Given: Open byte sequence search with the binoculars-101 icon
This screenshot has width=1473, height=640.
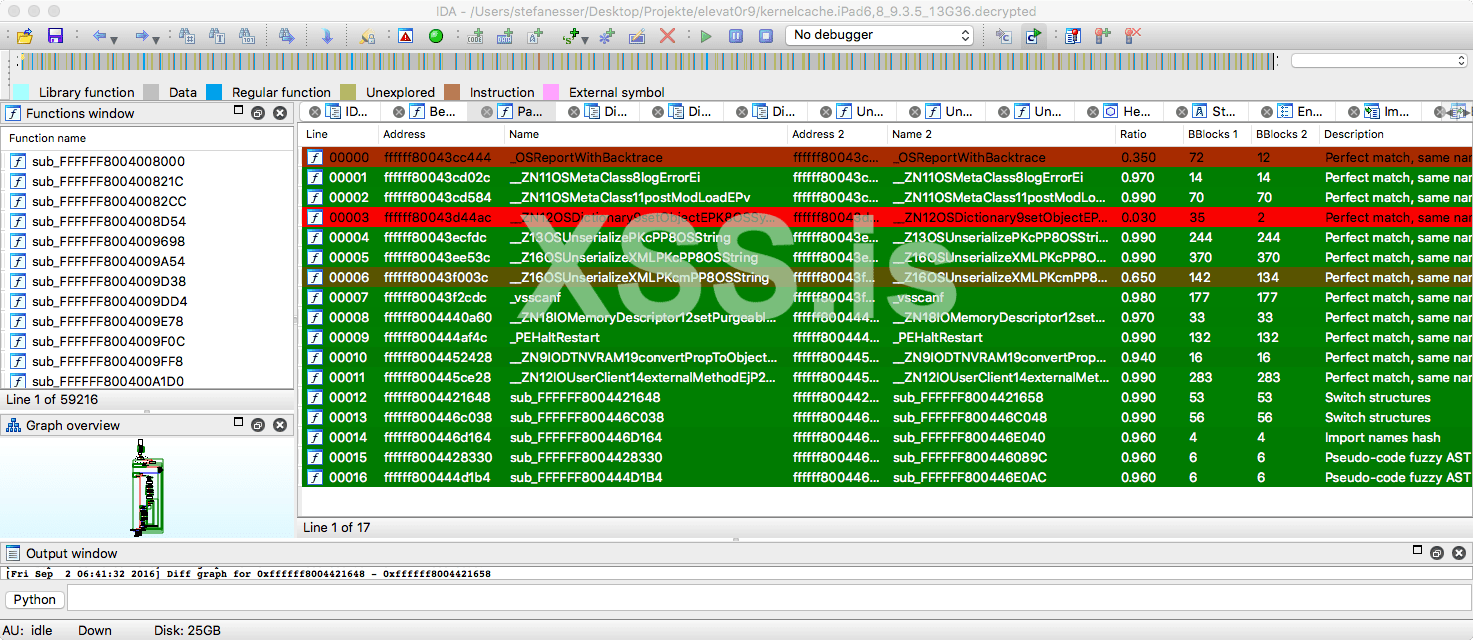Looking at the screenshot, I should tap(245, 35).
